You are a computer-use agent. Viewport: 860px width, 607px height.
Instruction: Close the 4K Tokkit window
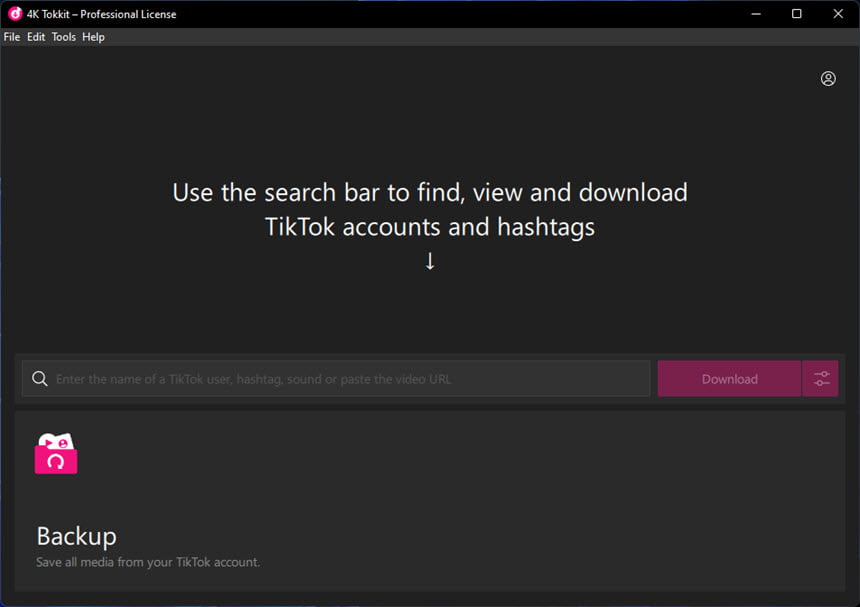pos(838,14)
